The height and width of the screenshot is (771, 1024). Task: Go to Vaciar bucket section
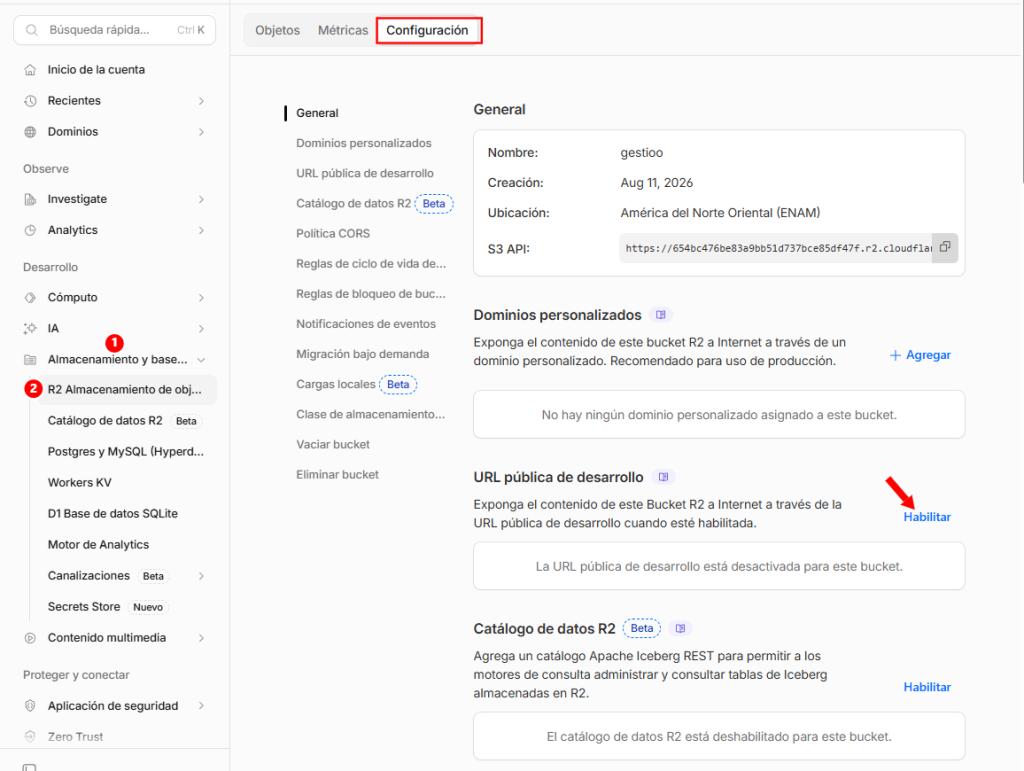[x=333, y=445]
